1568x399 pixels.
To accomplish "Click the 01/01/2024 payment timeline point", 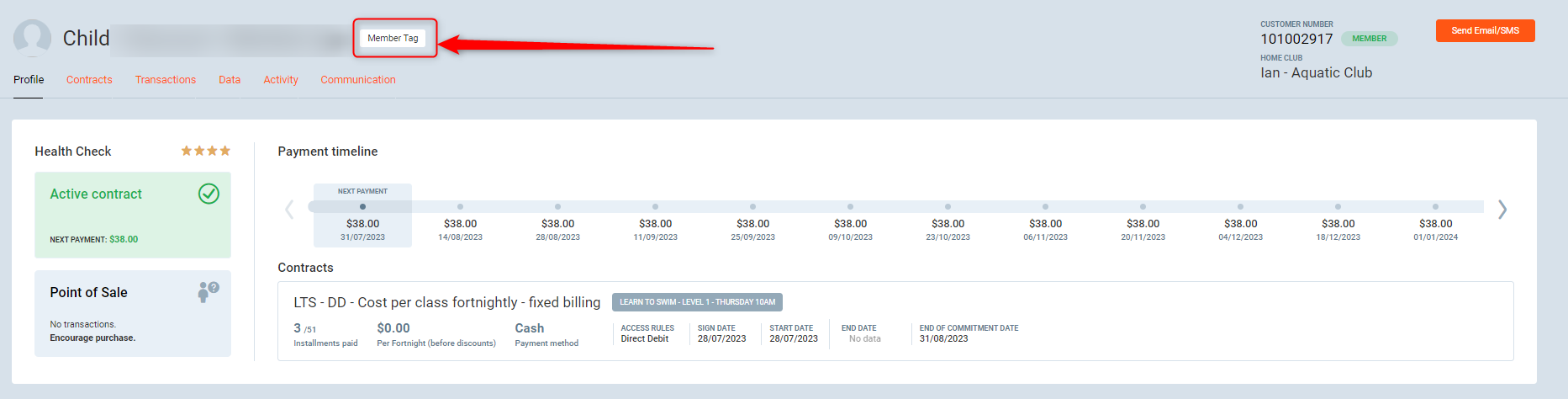I will tap(1435, 207).
